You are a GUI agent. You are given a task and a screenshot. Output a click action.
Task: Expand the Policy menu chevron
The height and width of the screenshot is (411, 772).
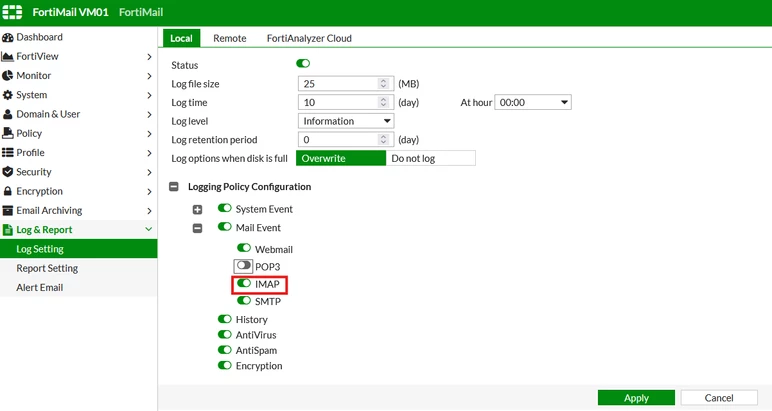(x=149, y=134)
